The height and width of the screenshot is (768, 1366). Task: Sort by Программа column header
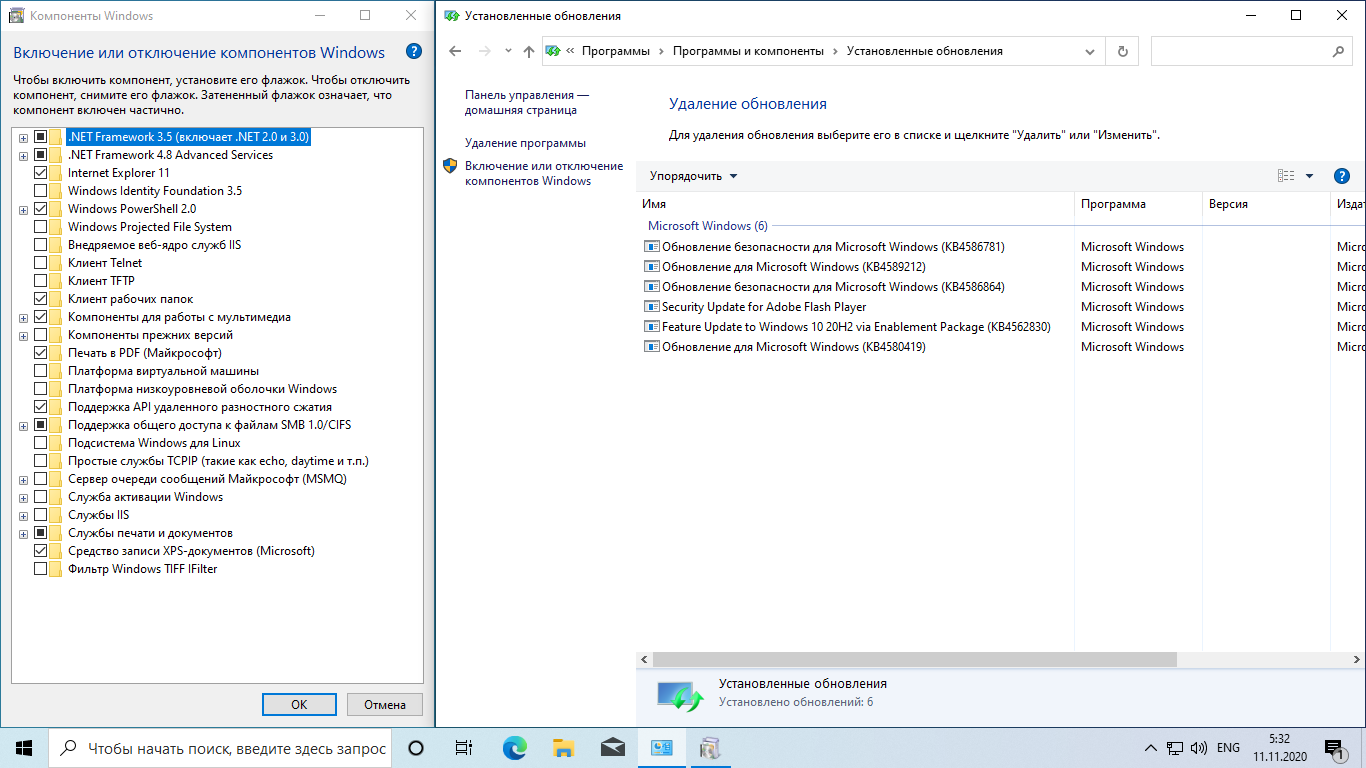tap(1138, 204)
